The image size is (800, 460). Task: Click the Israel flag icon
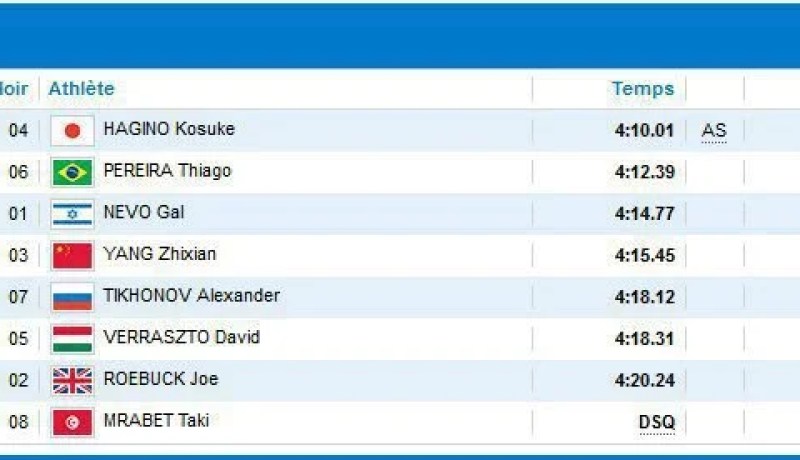click(72, 214)
